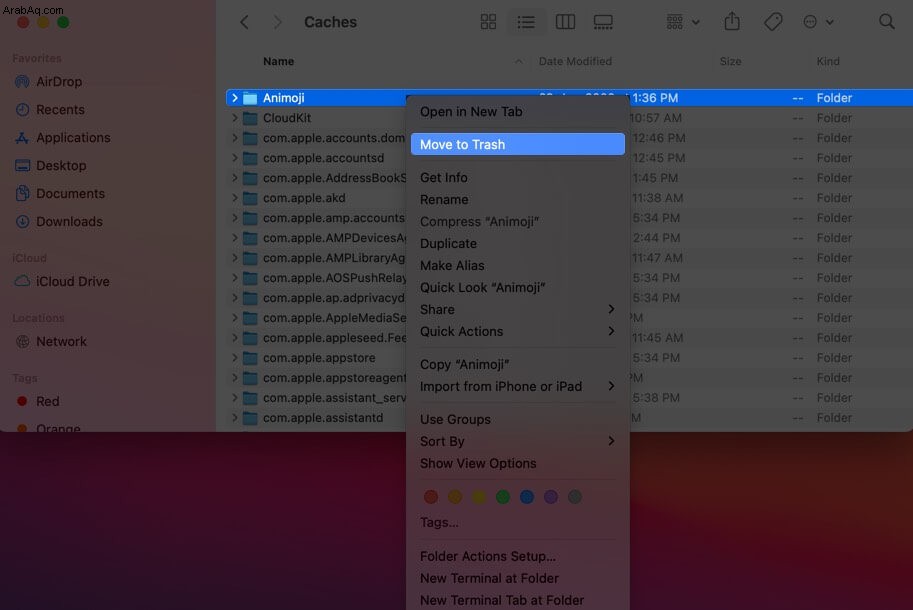The image size is (913, 610).
Task: Select the Red tag in sidebar
Action: [x=37, y=401]
